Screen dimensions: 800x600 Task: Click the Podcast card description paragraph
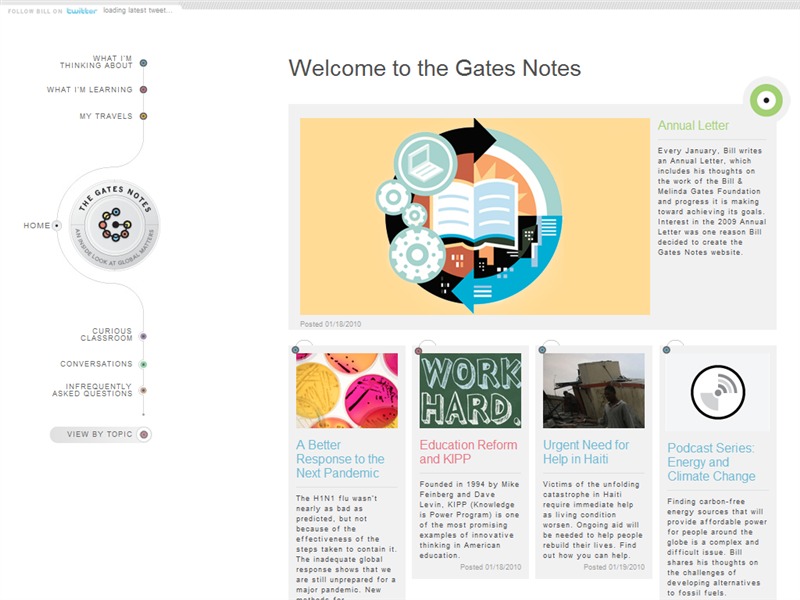717,547
